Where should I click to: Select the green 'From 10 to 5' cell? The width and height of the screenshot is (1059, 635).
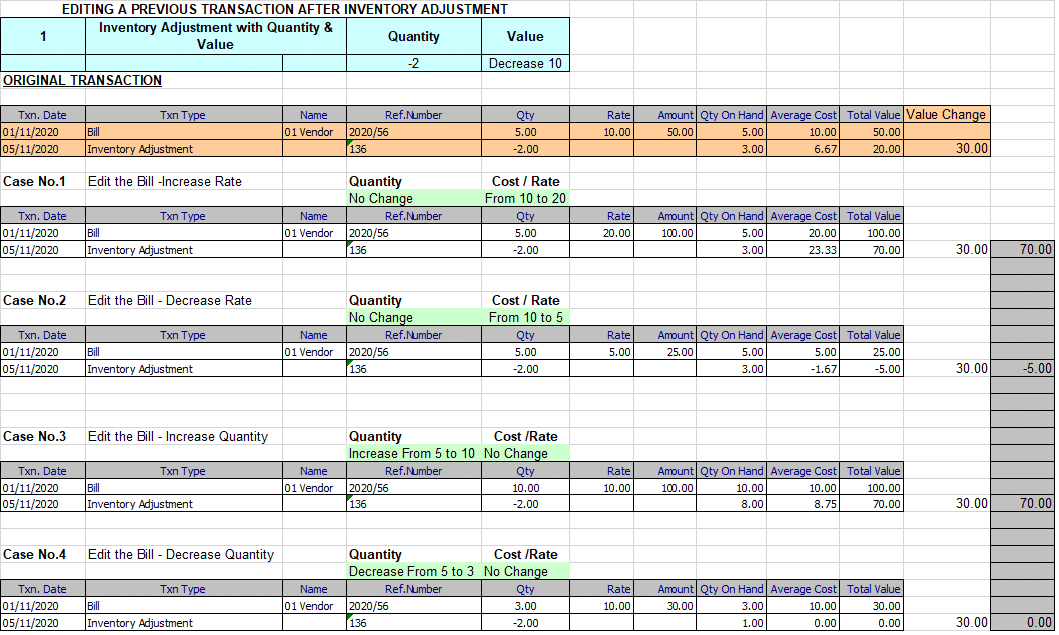pyautogui.click(x=525, y=318)
